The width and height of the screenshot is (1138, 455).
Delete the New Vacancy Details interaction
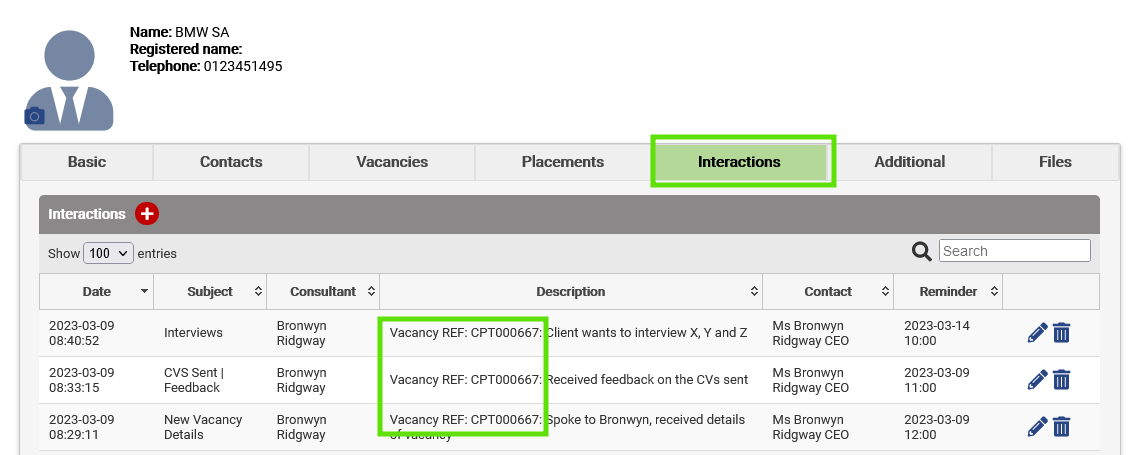click(x=1061, y=427)
